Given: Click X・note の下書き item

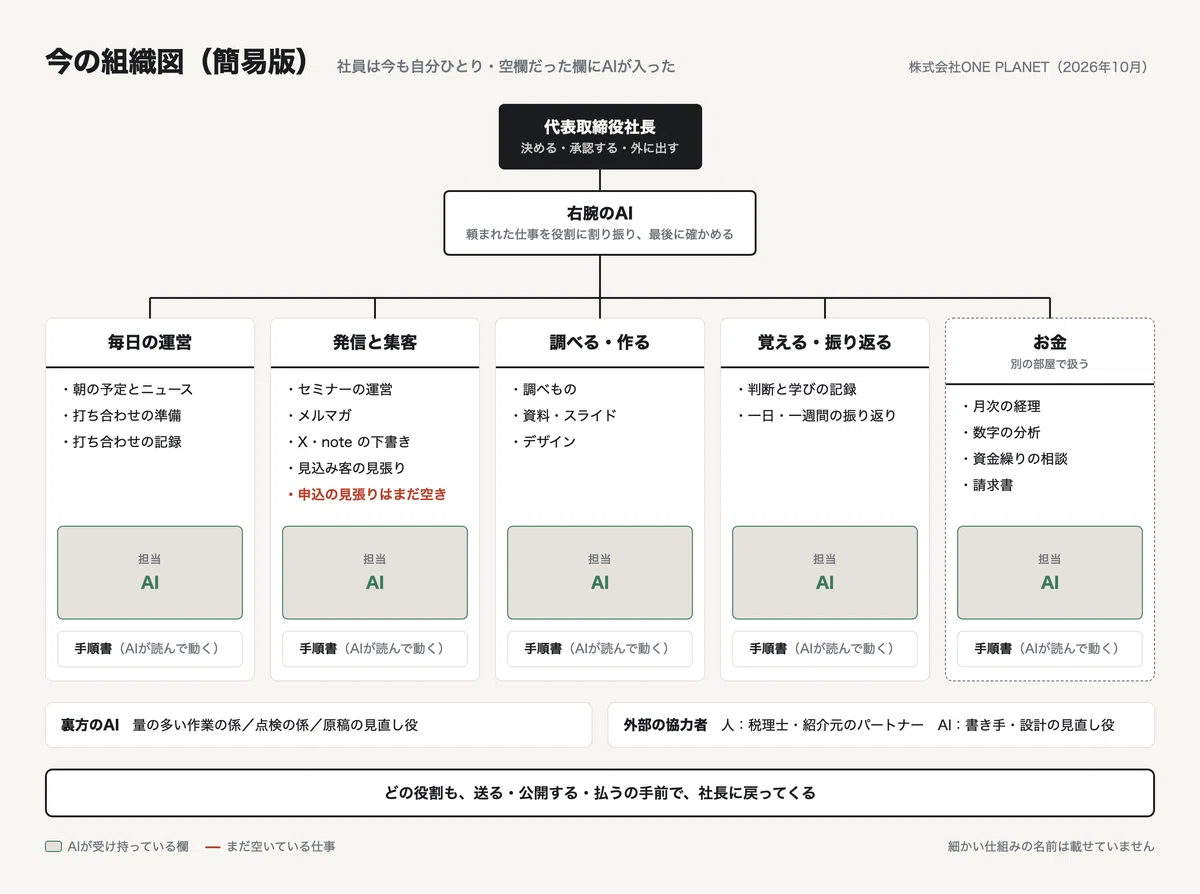Looking at the screenshot, I should point(348,442).
